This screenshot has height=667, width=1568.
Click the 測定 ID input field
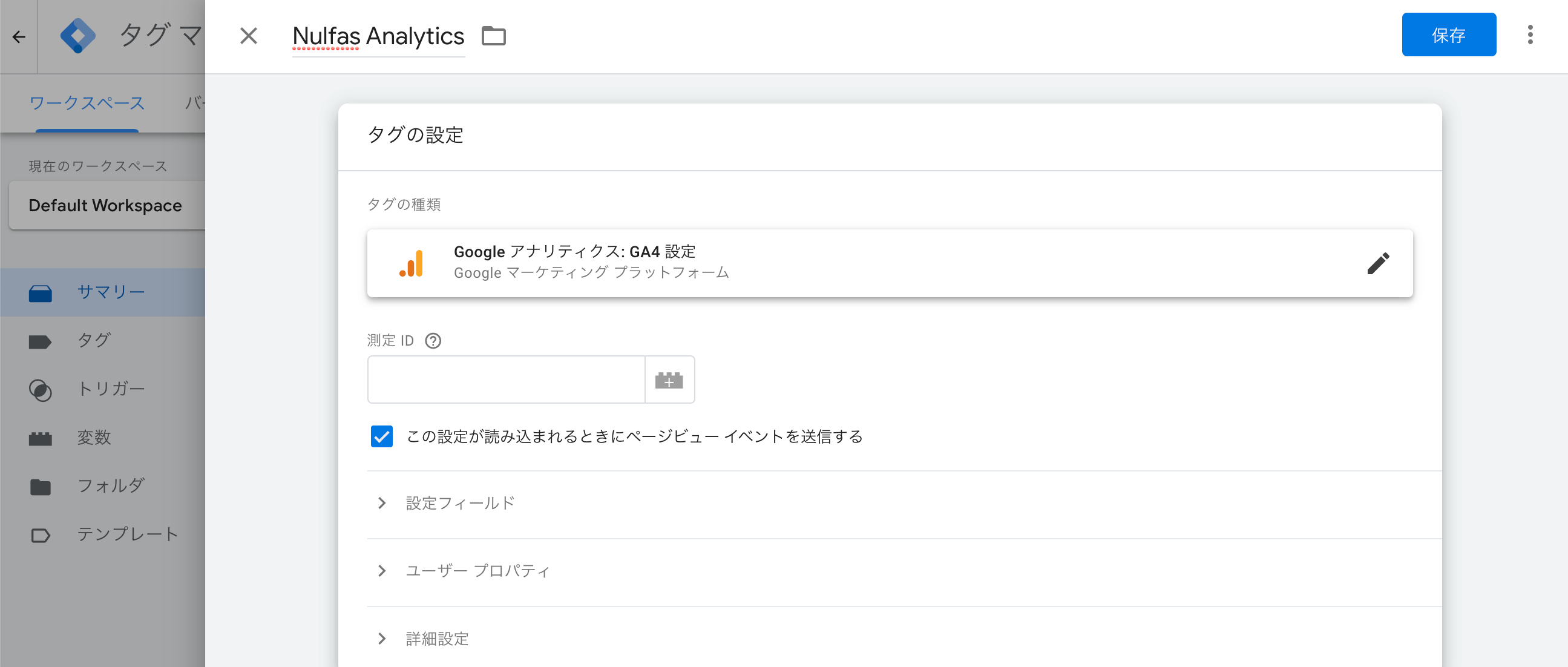pos(506,379)
